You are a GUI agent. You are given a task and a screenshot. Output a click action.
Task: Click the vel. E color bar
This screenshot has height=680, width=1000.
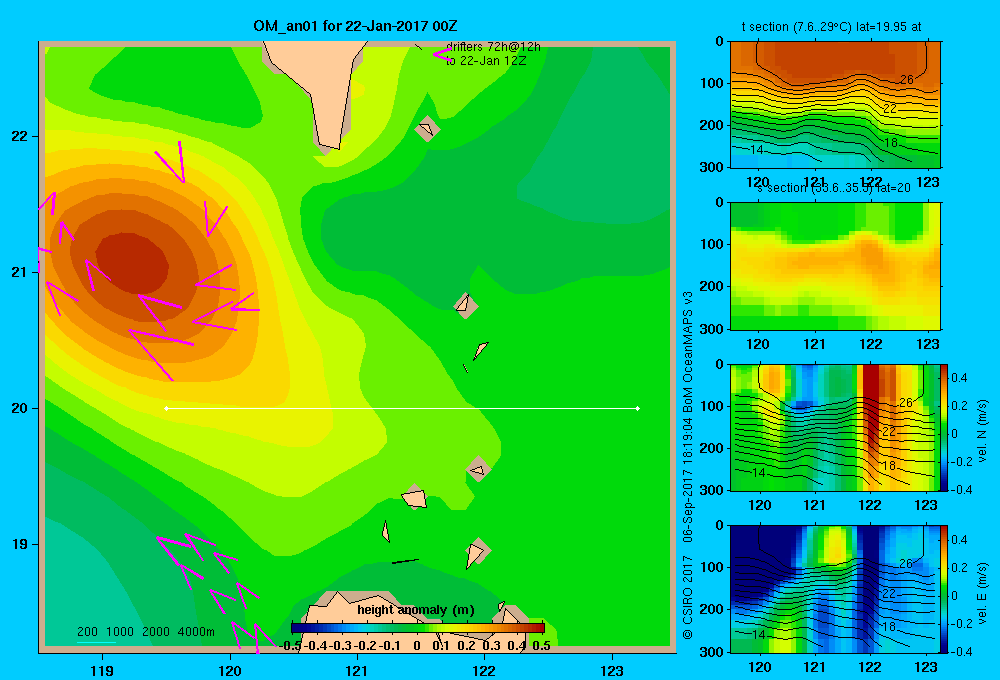[x=944, y=588]
